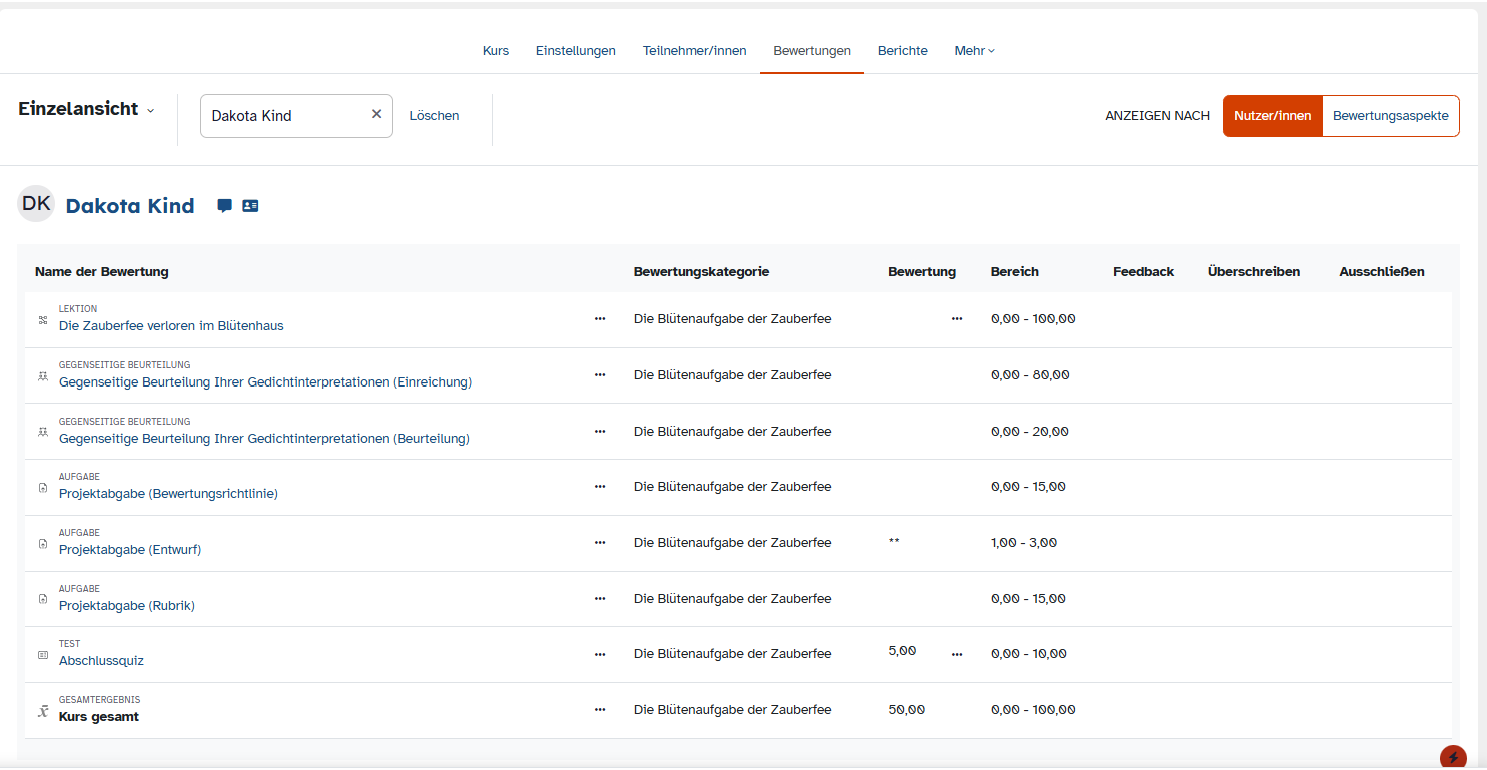The height and width of the screenshot is (770, 1487).
Task: Click the ANZEIGEN NACH label
Action: point(1157,116)
